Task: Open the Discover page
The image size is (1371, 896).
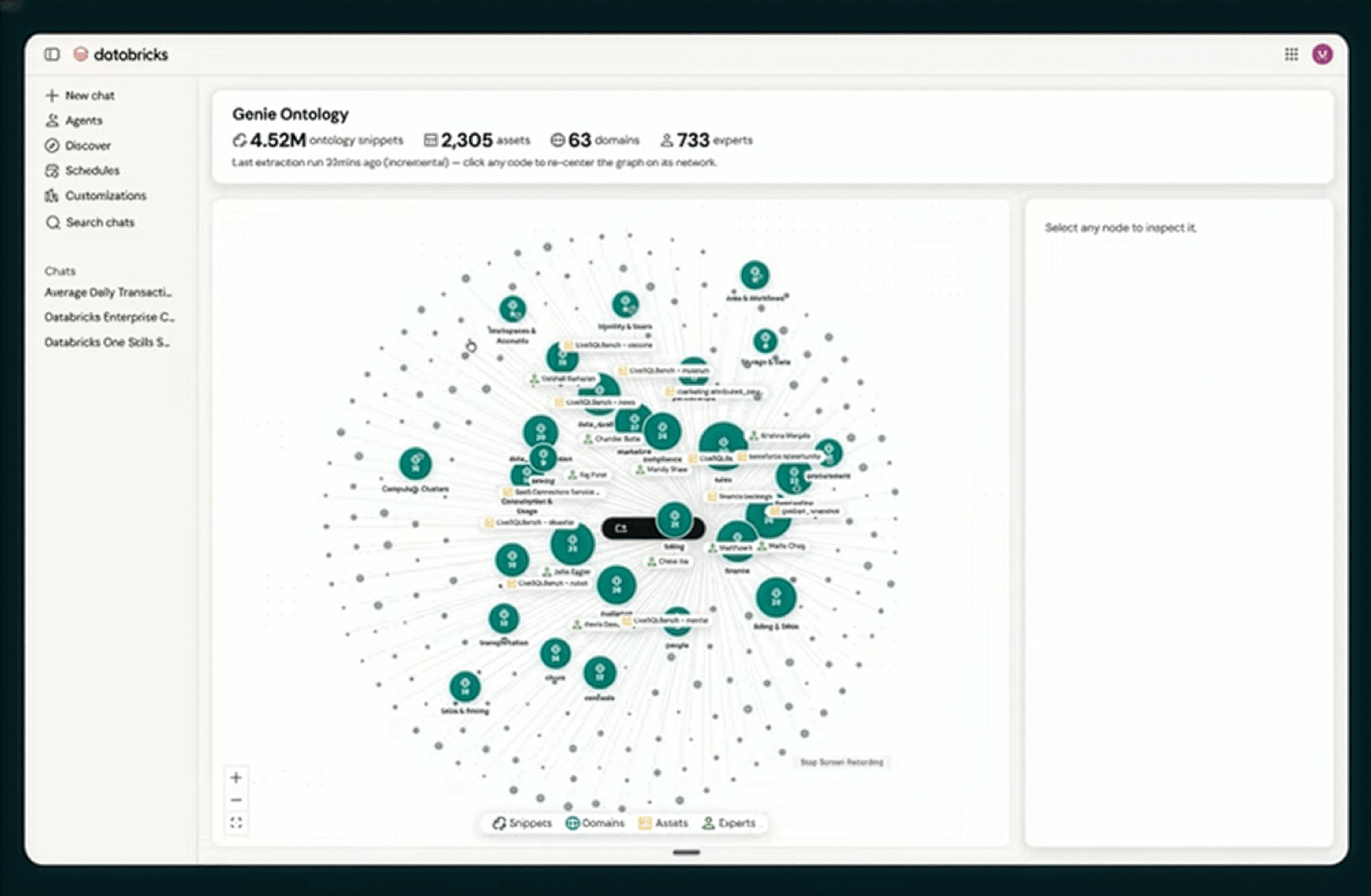Action: tap(78, 146)
